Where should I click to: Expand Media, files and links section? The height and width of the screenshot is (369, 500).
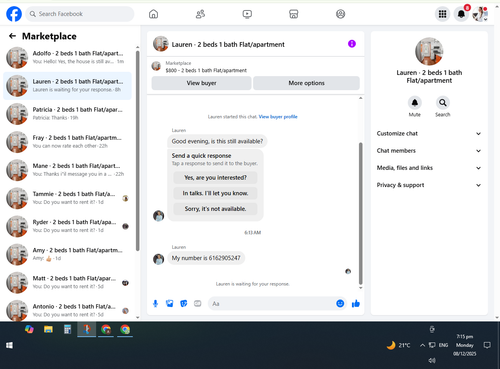coord(429,168)
